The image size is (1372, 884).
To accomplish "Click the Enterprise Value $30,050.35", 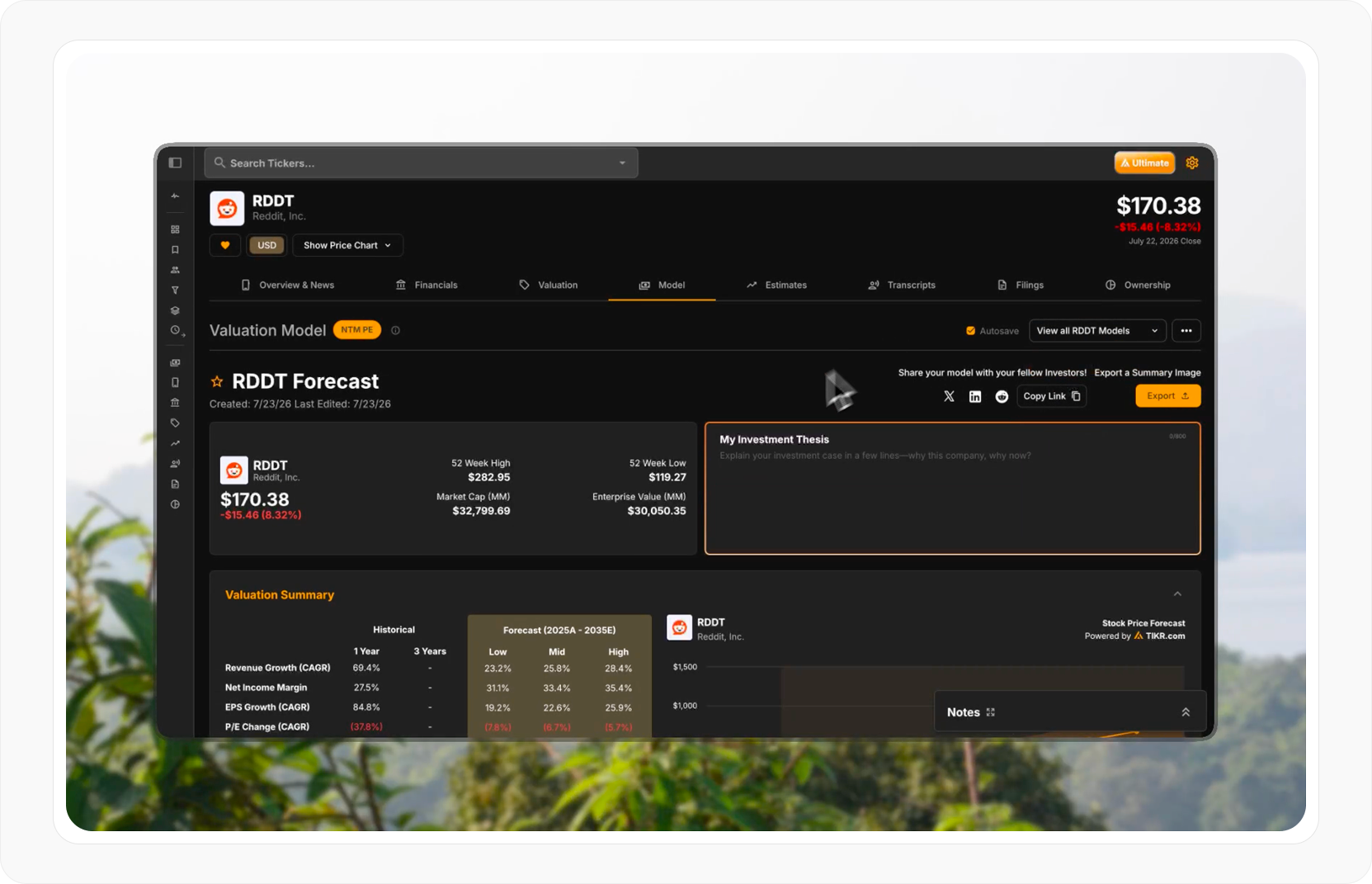I will (657, 511).
